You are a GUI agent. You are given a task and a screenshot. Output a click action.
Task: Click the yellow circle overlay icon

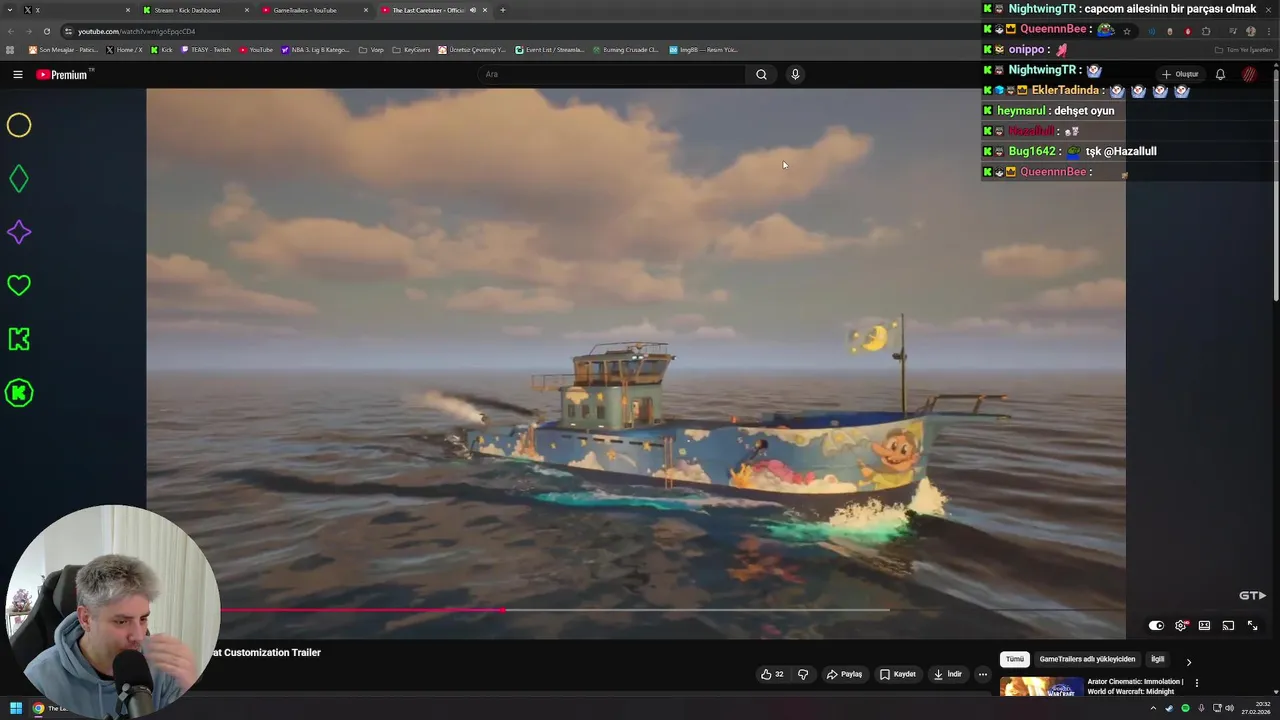point(19,125)
